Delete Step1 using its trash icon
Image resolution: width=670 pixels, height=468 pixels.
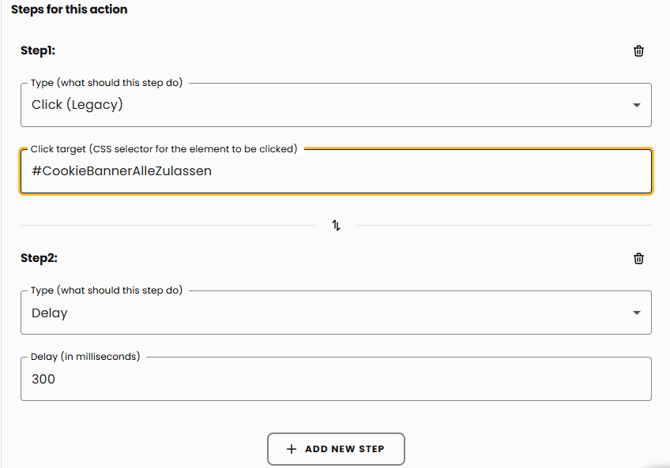pos(638,51)
